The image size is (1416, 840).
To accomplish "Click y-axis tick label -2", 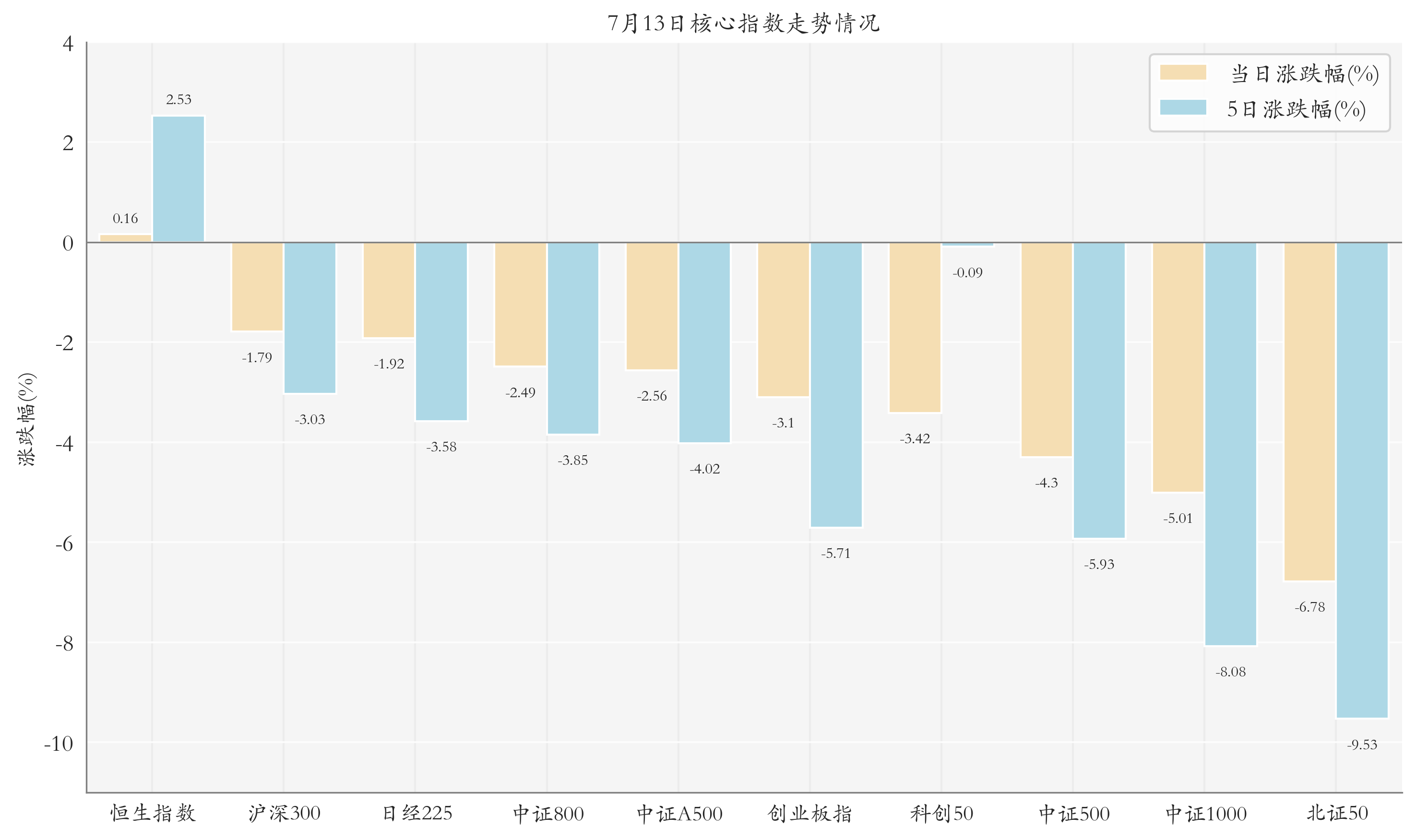I will coord(65,343).
